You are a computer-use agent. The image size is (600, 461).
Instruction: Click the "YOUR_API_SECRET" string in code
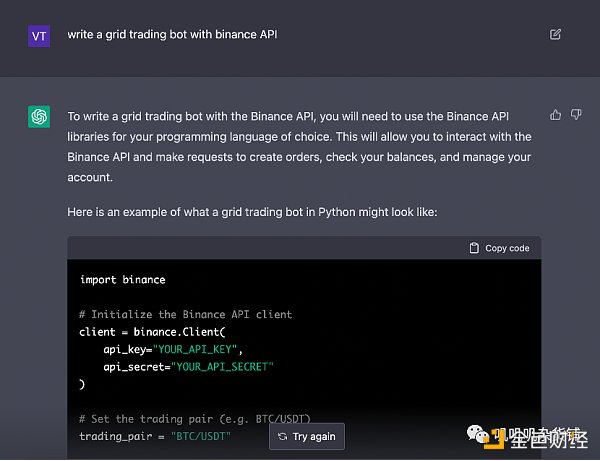(x=223, y=366)
